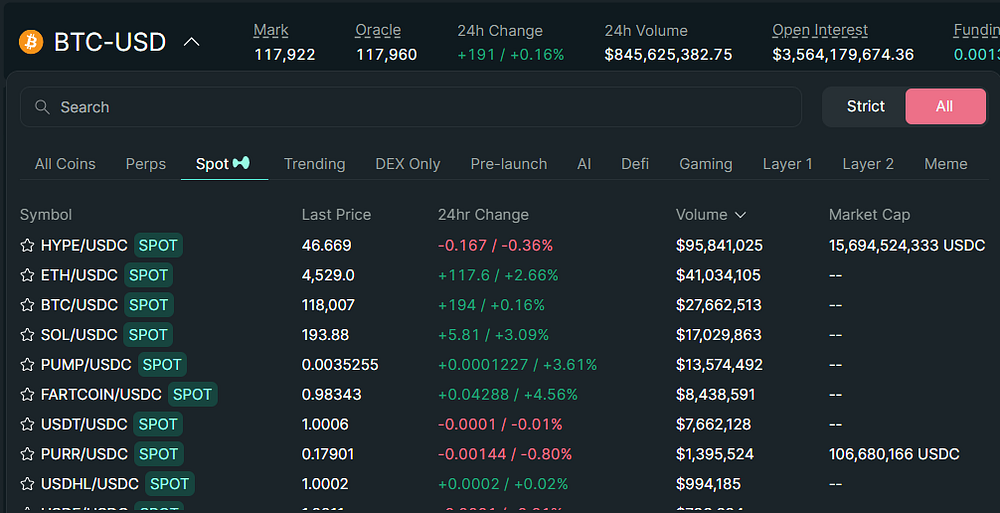The height and width of the screenshot is (513, 1000).
Task: Star the PUMP/USDC row
Action: [x=27, y=365]
